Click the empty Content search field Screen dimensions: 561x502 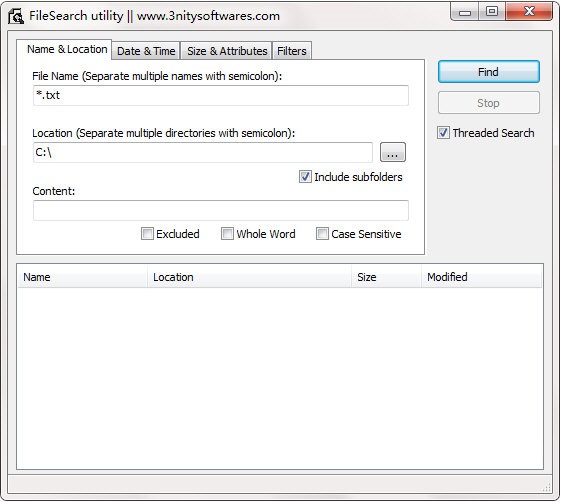221,210
